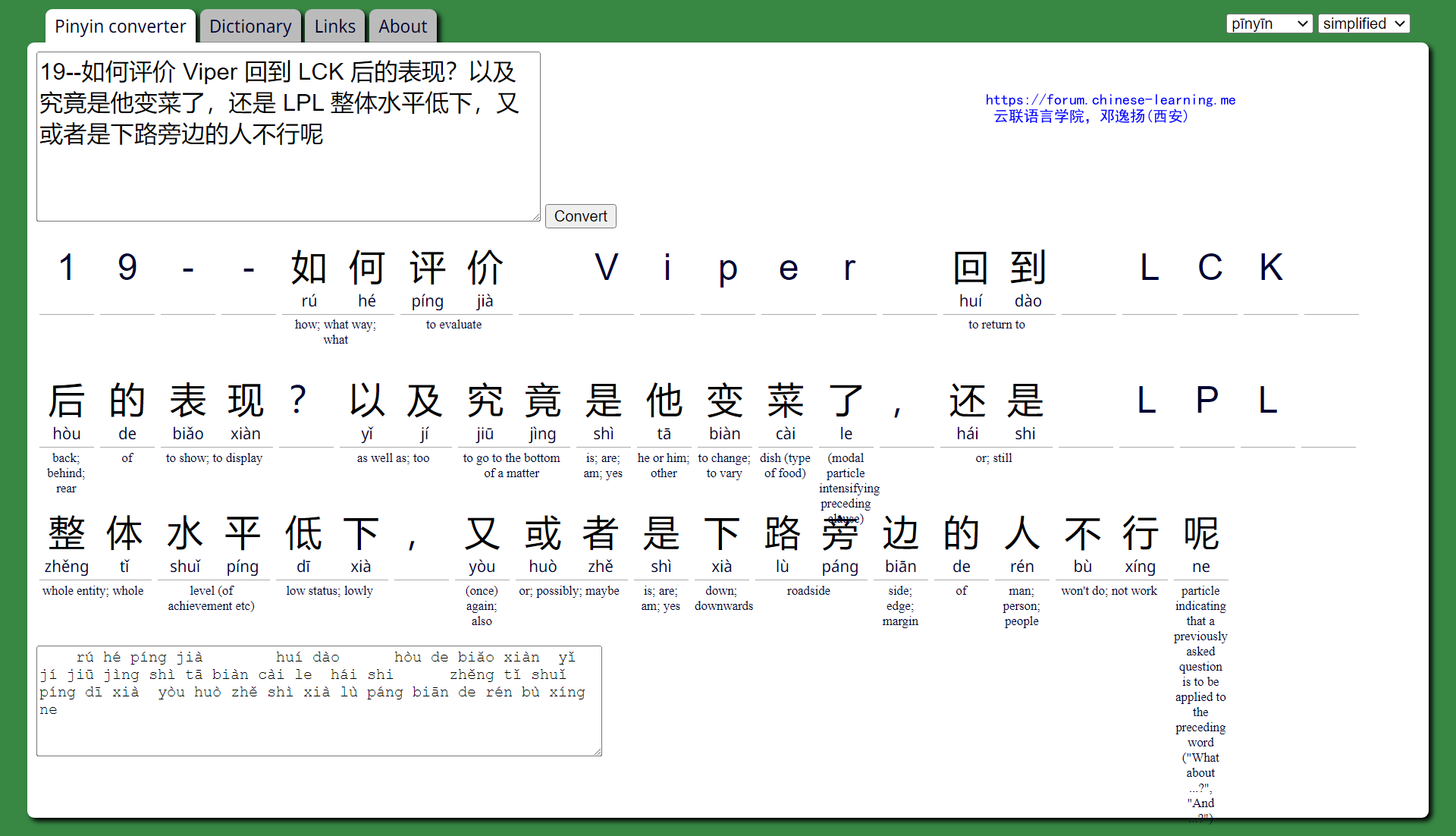Click the character 不 with pinyin bù
Viewport: 1456px width, 836px height.
point(1083,533)
